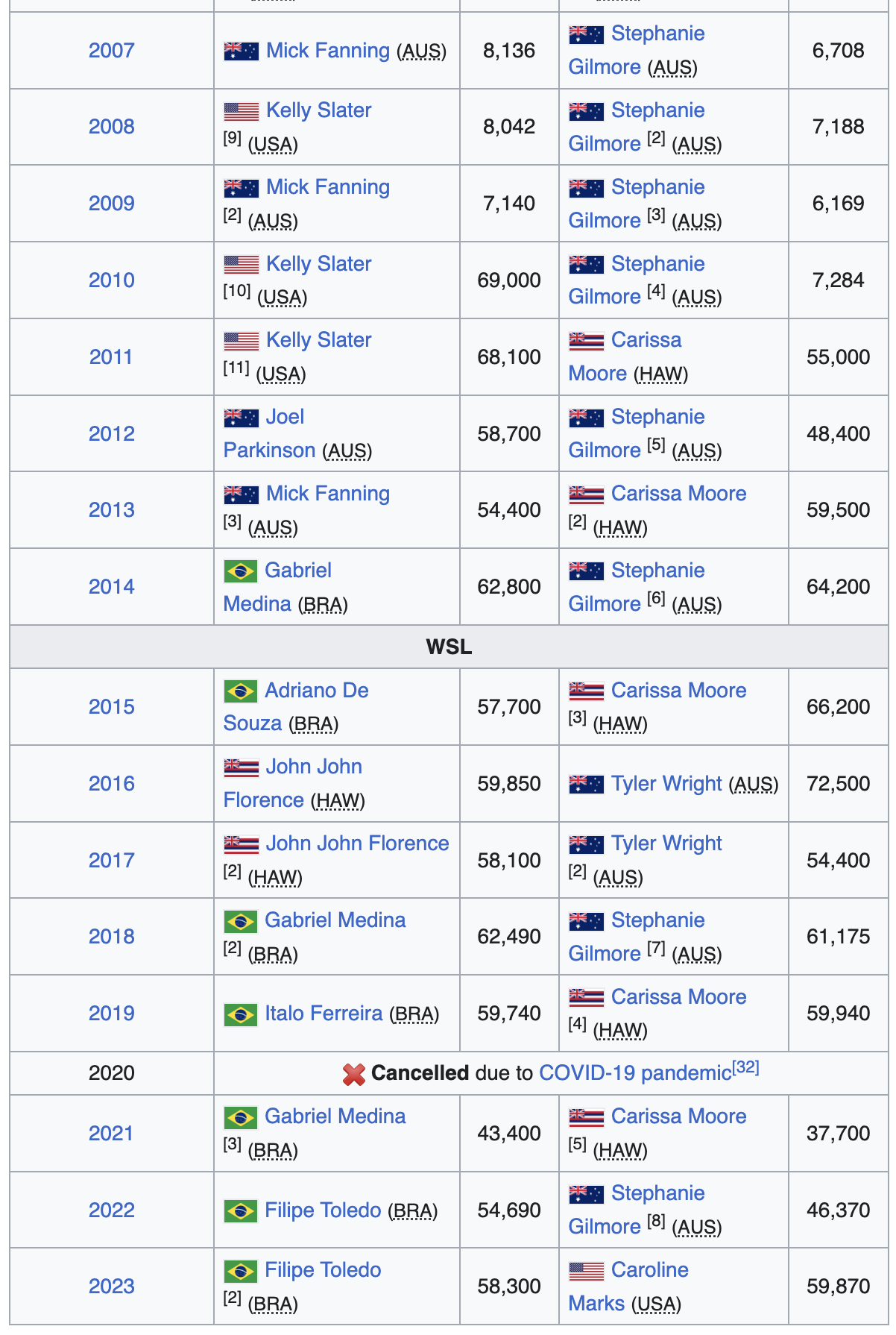Screen dimensions: 896x1335
Task: Click the Hawaii flag beside Carissa Moore 2011
Action: 586,341
